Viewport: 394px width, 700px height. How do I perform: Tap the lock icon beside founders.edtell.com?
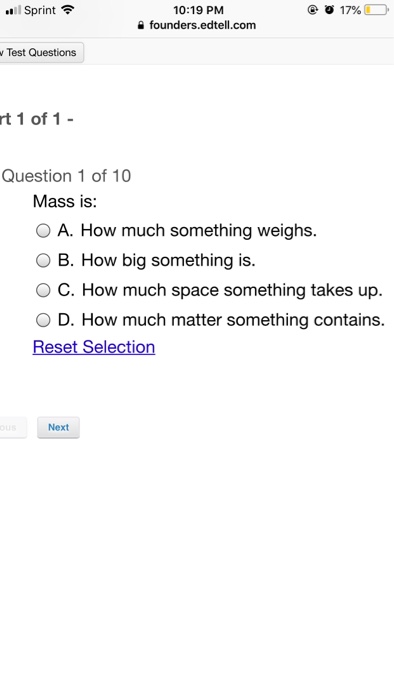[x=141, y=25]
